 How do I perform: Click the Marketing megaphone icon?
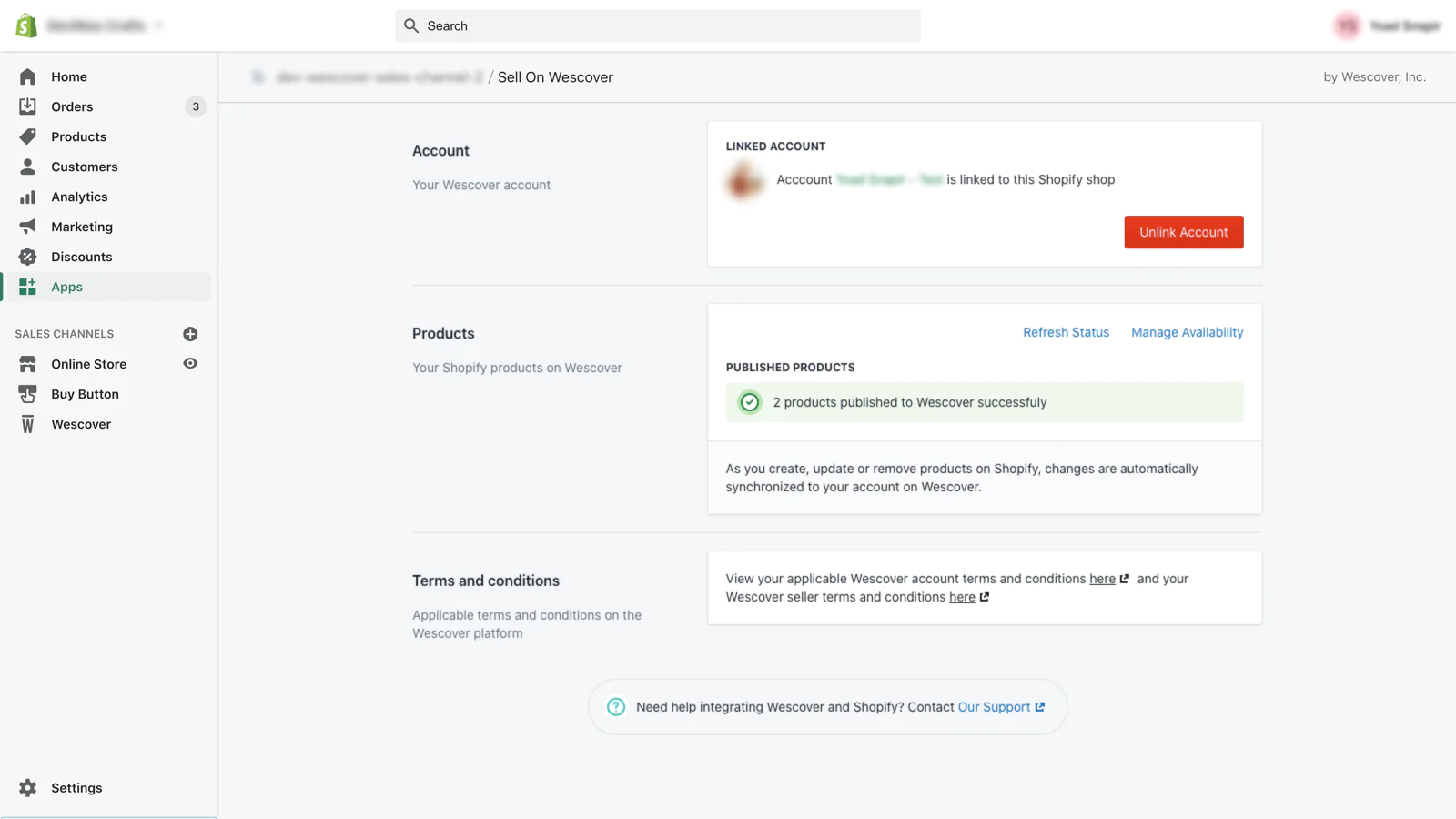27,227
